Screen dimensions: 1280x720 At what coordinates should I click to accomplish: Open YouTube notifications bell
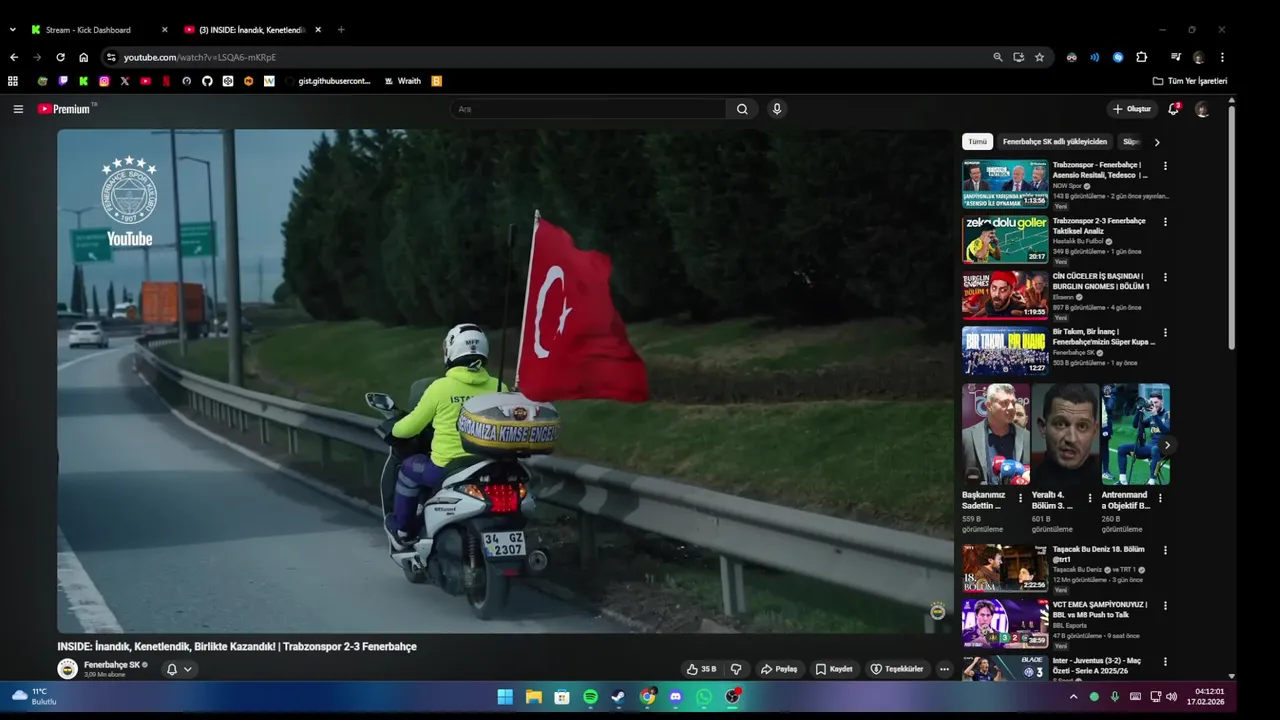1173,109
